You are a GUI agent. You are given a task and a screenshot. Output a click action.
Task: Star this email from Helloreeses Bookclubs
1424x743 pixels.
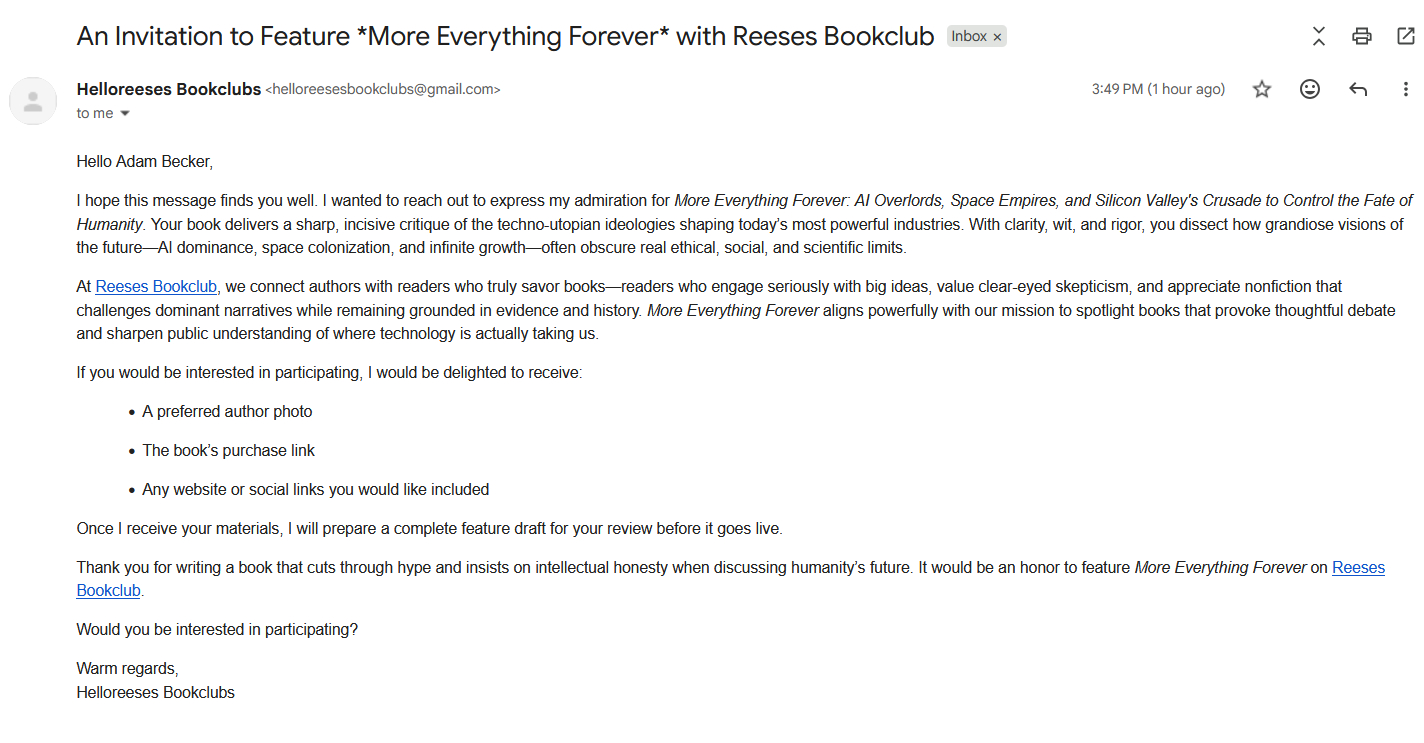click(x=1262, y=89)
